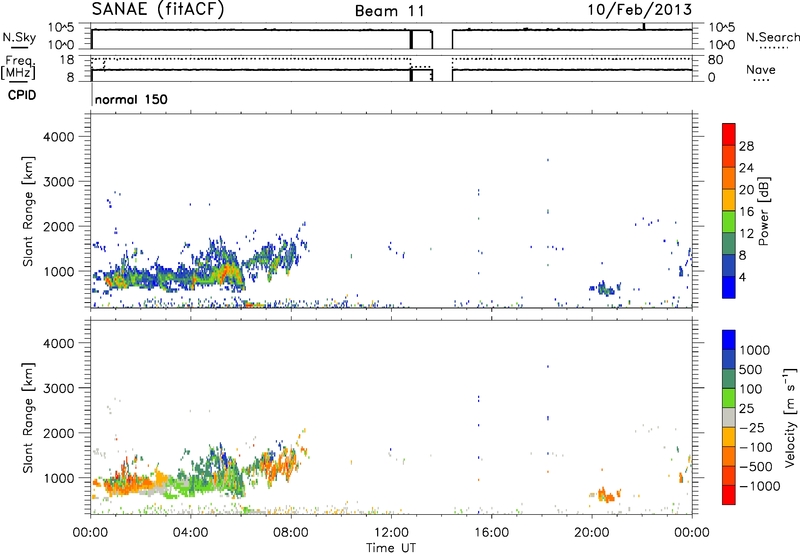Click the '20:00' time axis label

point(592,533)
